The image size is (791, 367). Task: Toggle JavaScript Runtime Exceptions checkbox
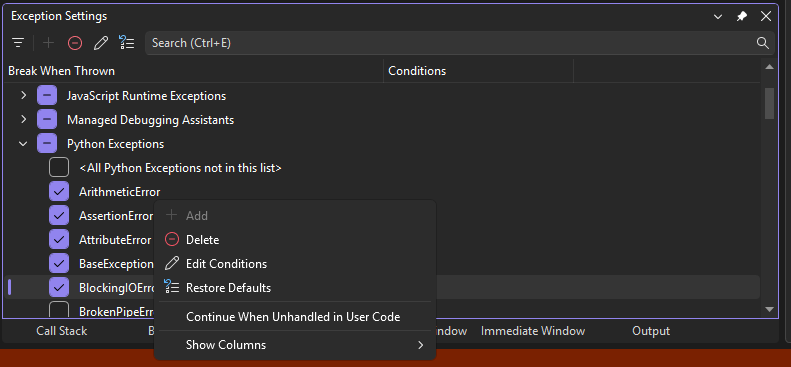coord(47,95)
